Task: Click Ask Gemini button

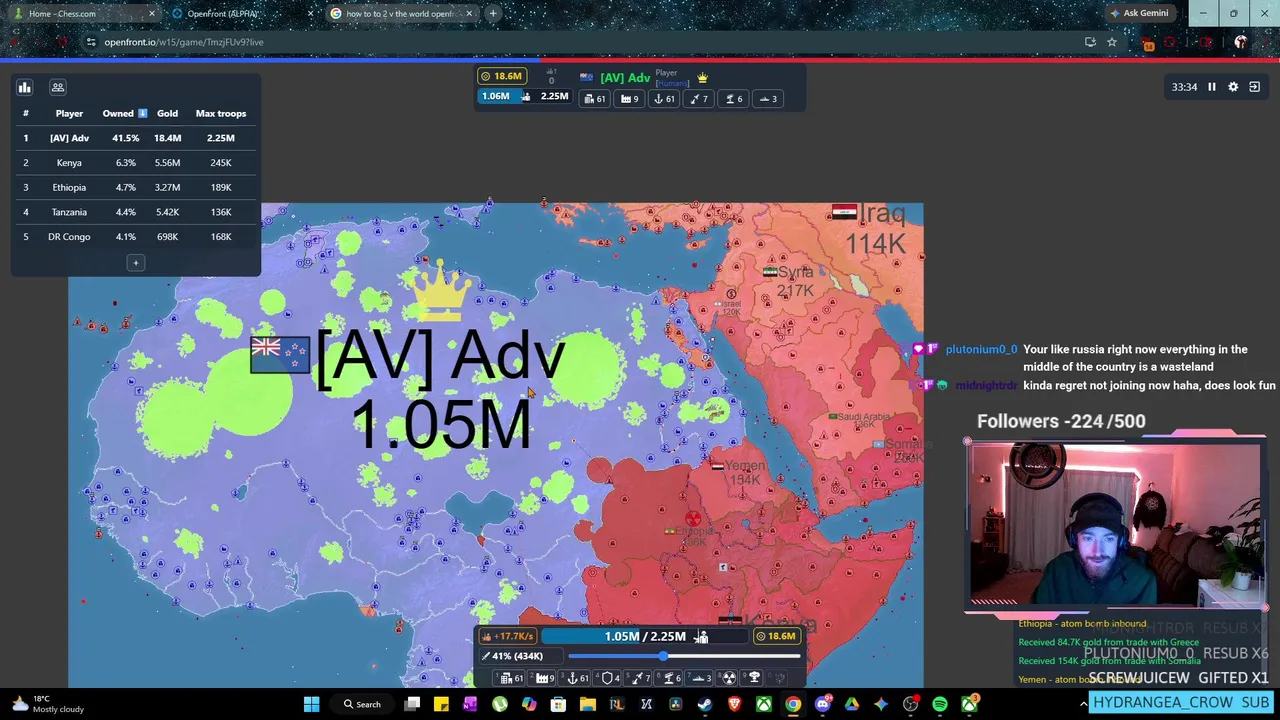Action: coord(1139,13)
